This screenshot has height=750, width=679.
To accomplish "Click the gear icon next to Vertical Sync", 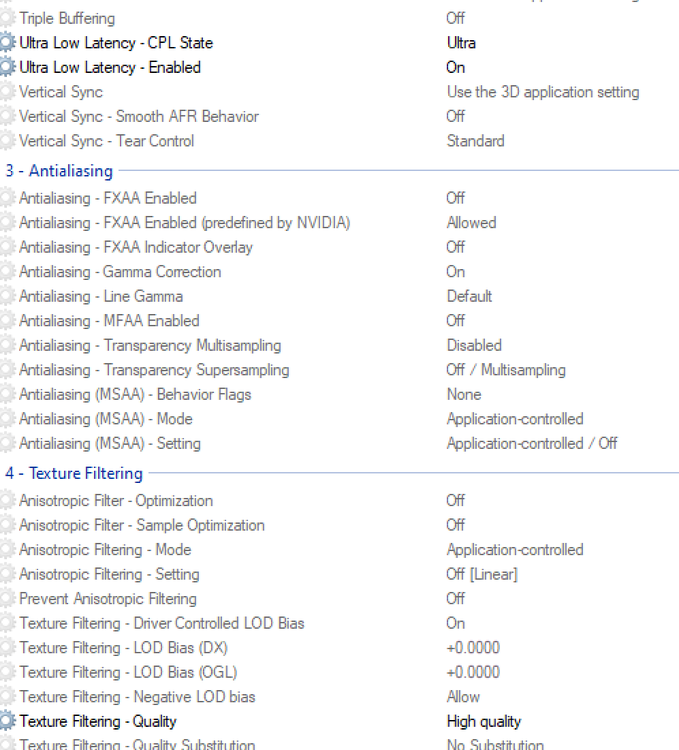I will pyautogui.click(x=8, y=92).
